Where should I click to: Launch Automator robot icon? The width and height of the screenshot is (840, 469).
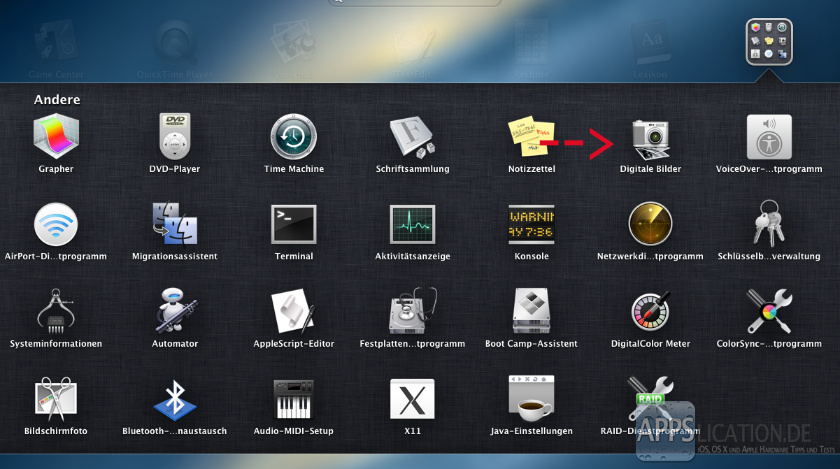click(176, 310)
